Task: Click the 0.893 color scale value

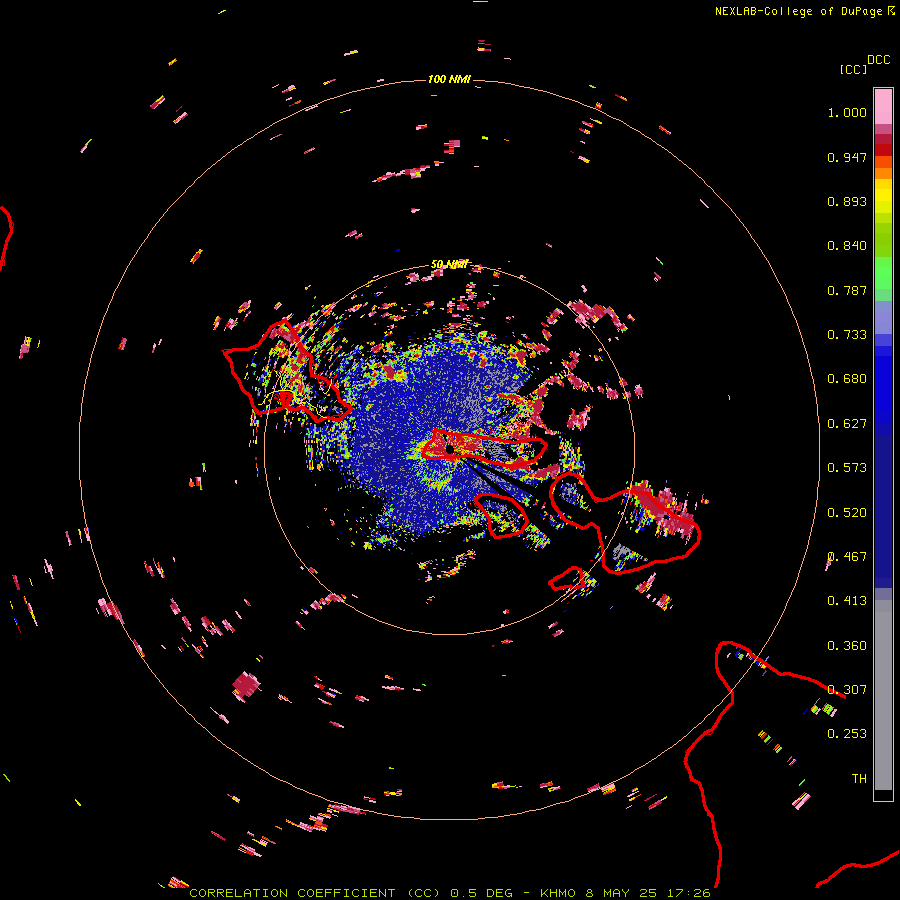Action: click(x=847, y=201)
